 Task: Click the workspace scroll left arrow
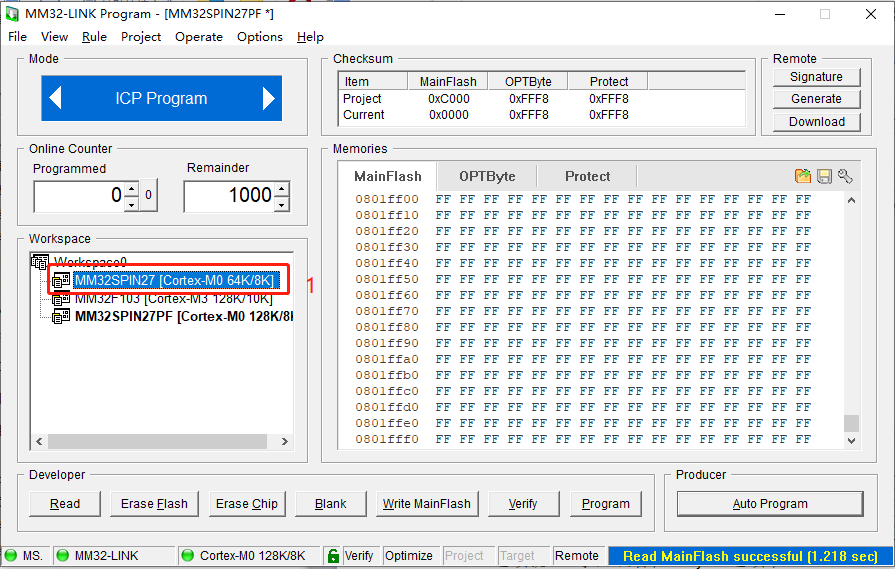click(x=39, y=441)
